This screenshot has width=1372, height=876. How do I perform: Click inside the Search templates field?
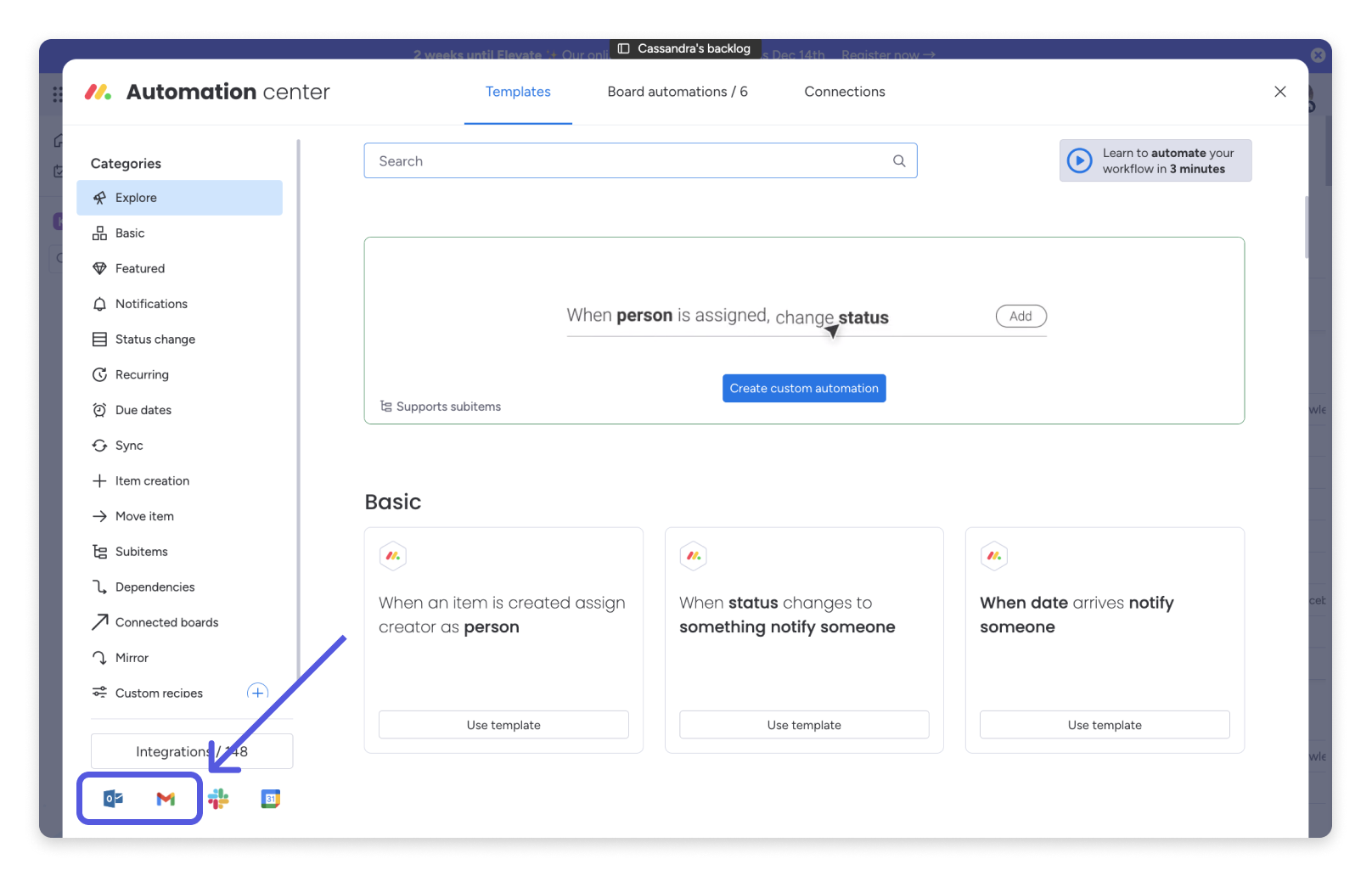click(x=594, y=160)
